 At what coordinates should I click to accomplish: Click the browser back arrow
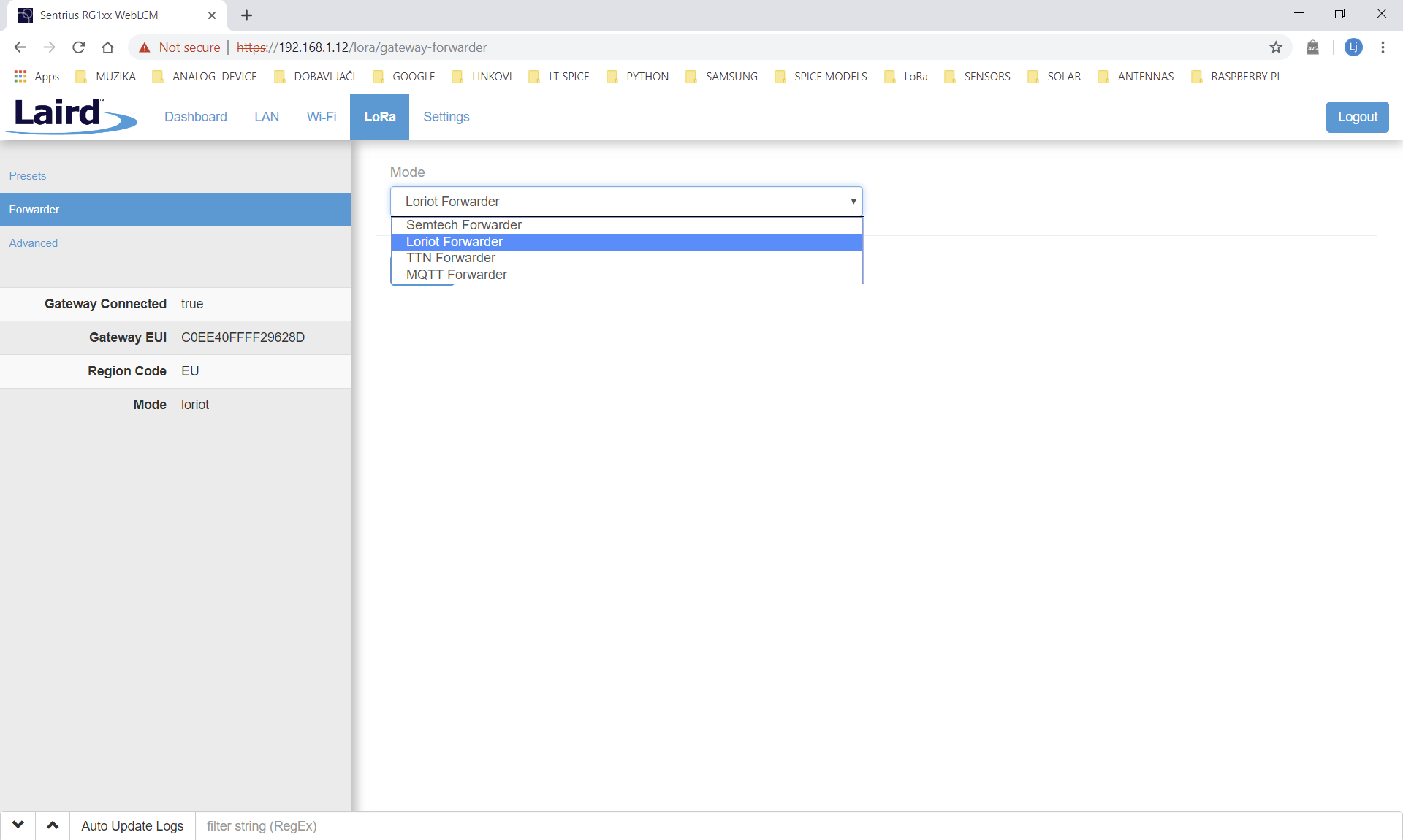(20, 47)
